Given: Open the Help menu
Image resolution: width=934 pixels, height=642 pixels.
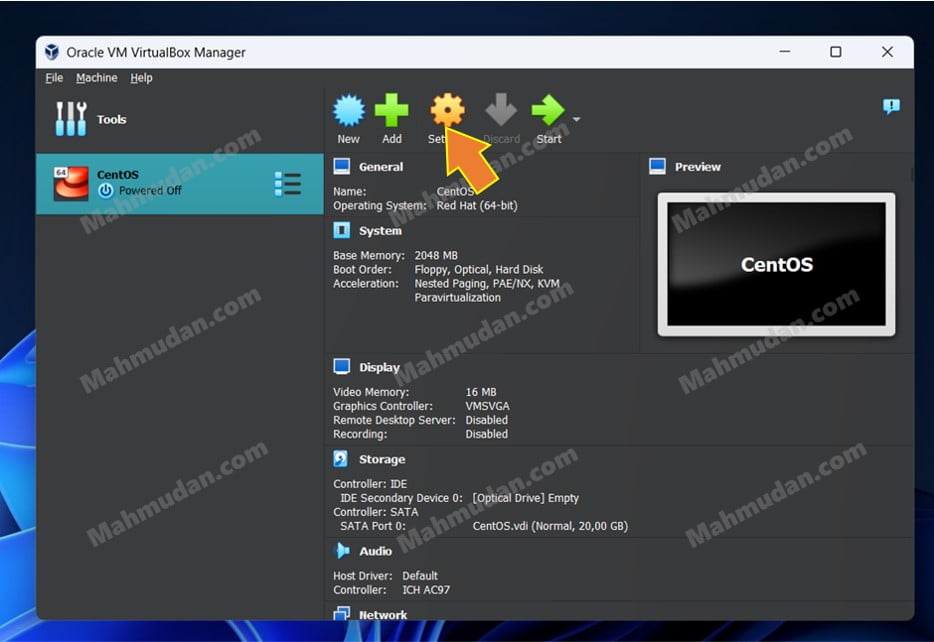Looking at the screenshot, I should tap(141, 78).
